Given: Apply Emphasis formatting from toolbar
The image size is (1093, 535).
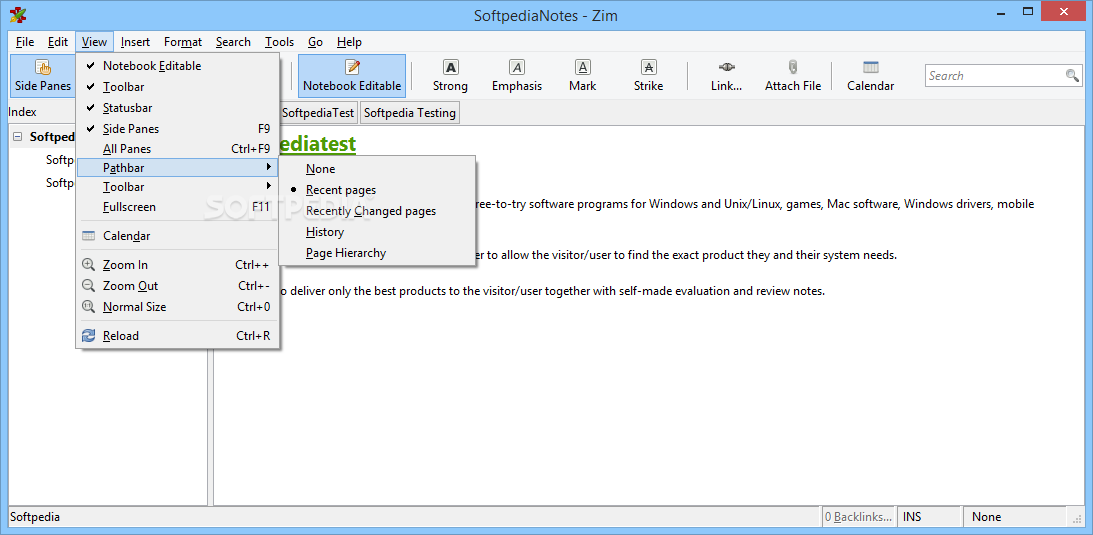Looking at the screenshot, I should click(517, 76).
